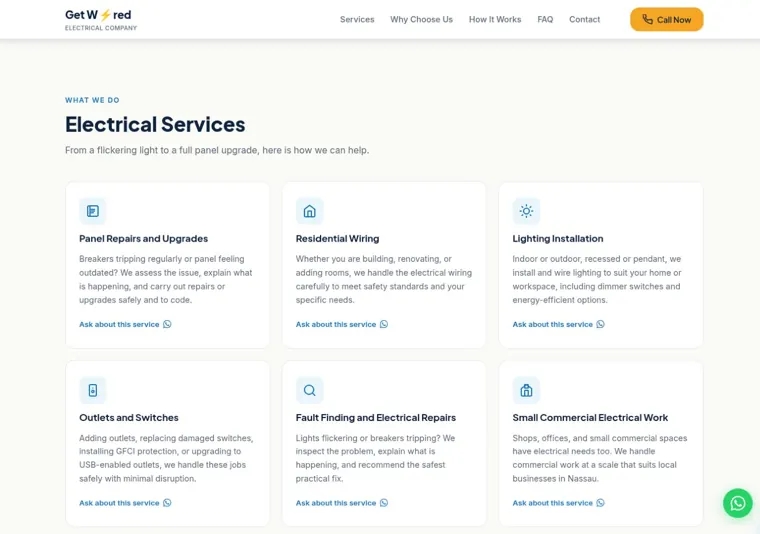The height and width of the screenshot is (534, 760).
Task: Click the phone icon in Call Now button
Action: pos(648,19)
